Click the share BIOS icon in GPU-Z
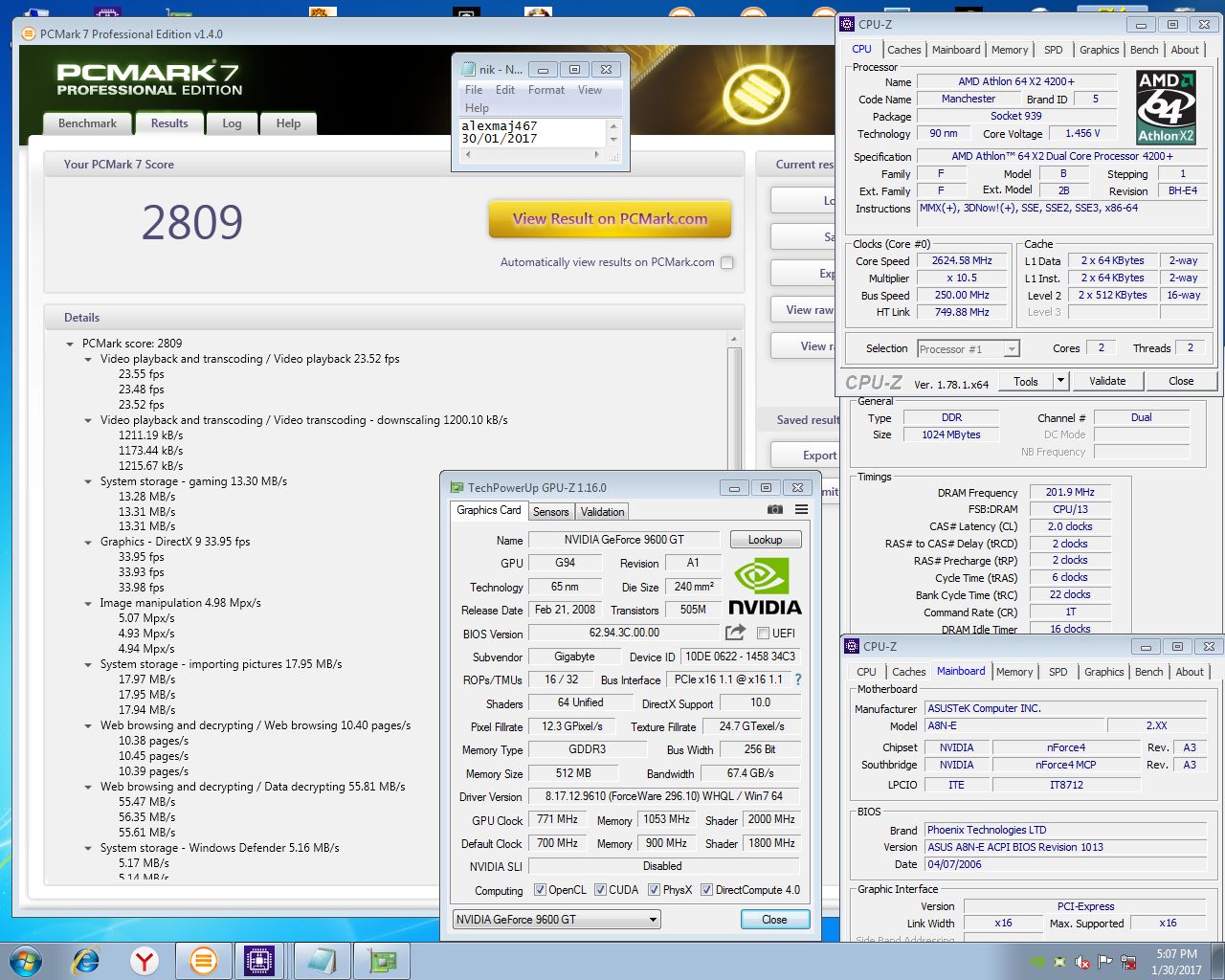Viewport: 1225px width, 980px height. point(735,633)
